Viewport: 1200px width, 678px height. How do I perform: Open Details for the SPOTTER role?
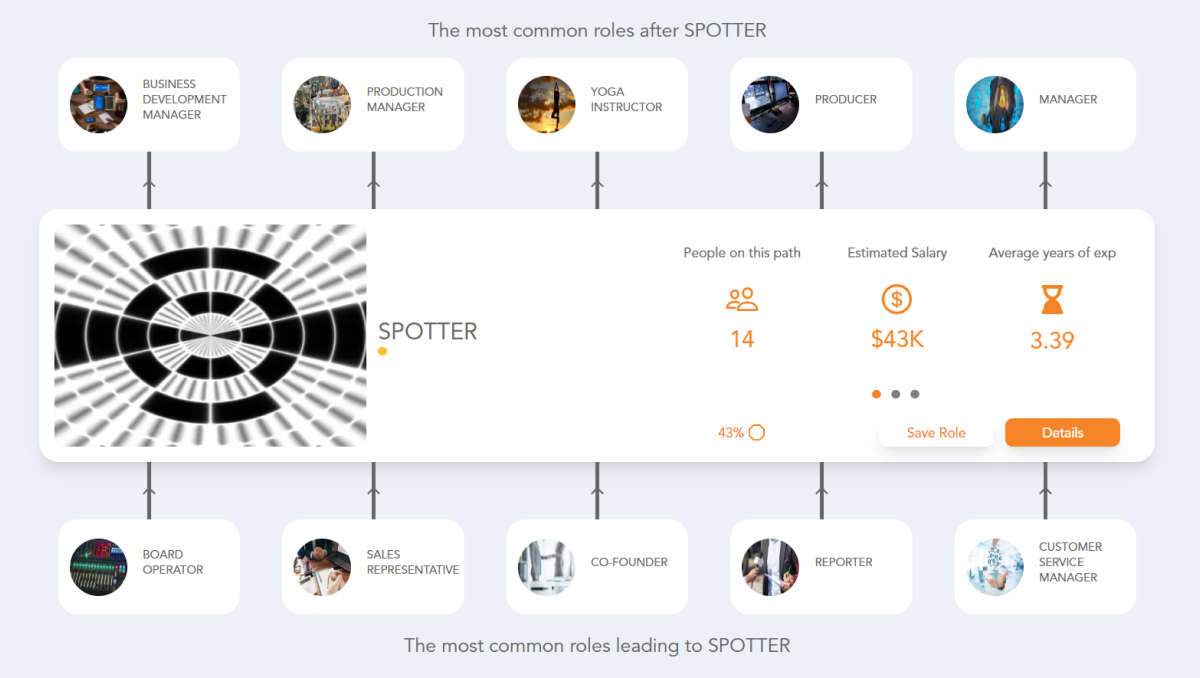click(1062, 432)
